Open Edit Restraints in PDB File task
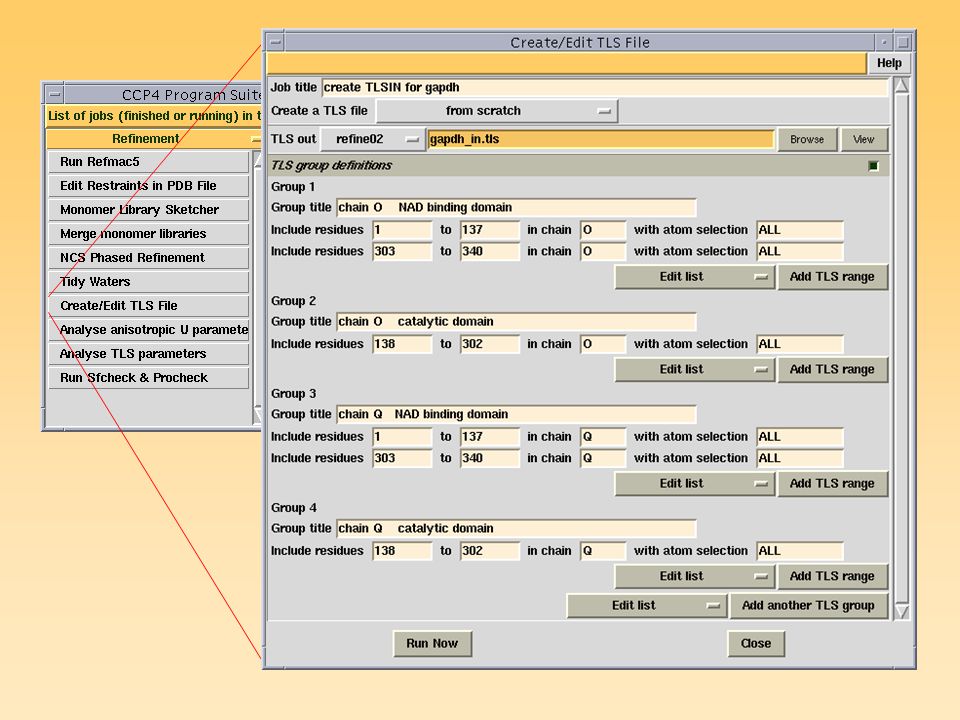960x720 pixels. point(149,186)
